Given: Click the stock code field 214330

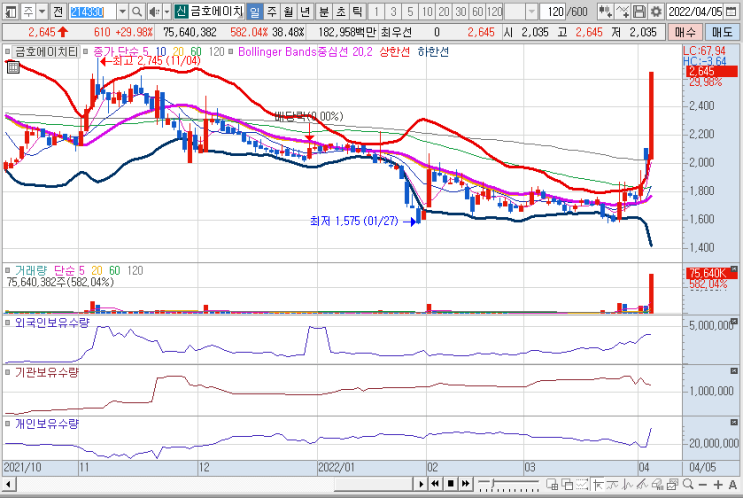Looking at the screenshot, I should (92, 11).
